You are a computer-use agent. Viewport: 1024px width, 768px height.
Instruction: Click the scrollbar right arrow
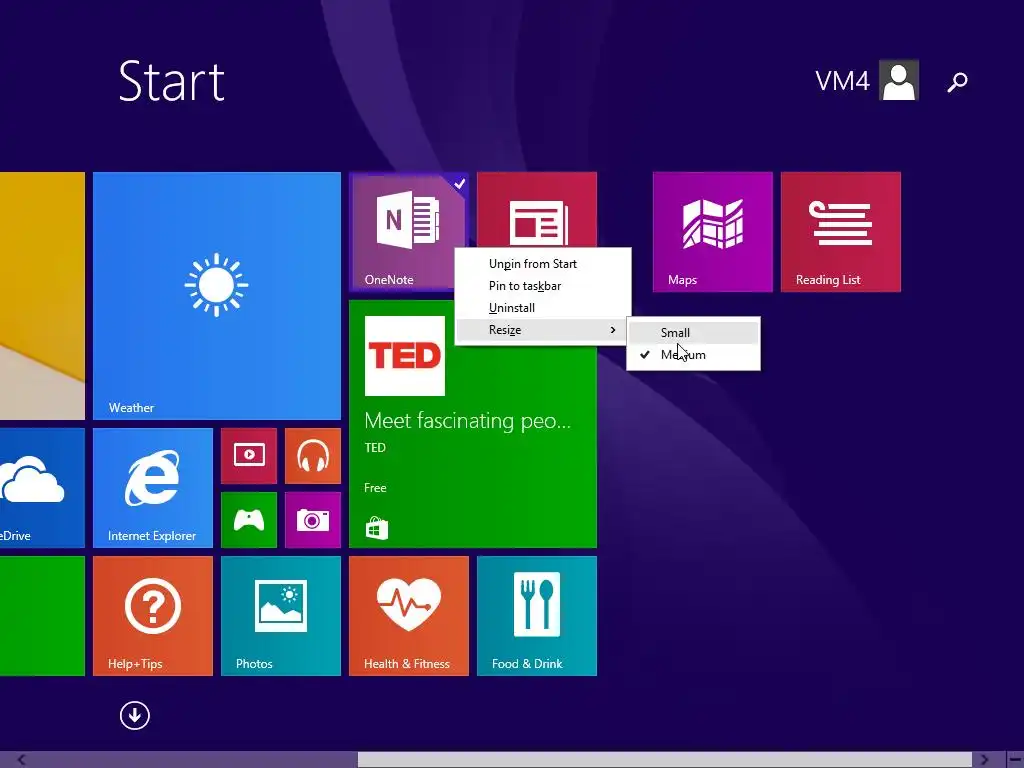[x=984, y=760]
